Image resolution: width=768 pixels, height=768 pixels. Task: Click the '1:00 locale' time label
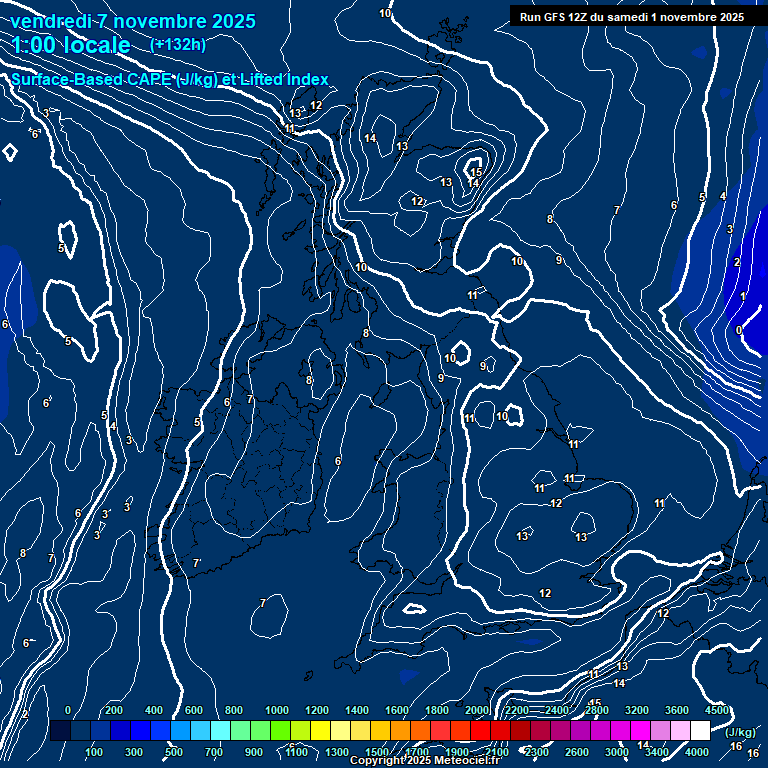(x=72, y=45)
